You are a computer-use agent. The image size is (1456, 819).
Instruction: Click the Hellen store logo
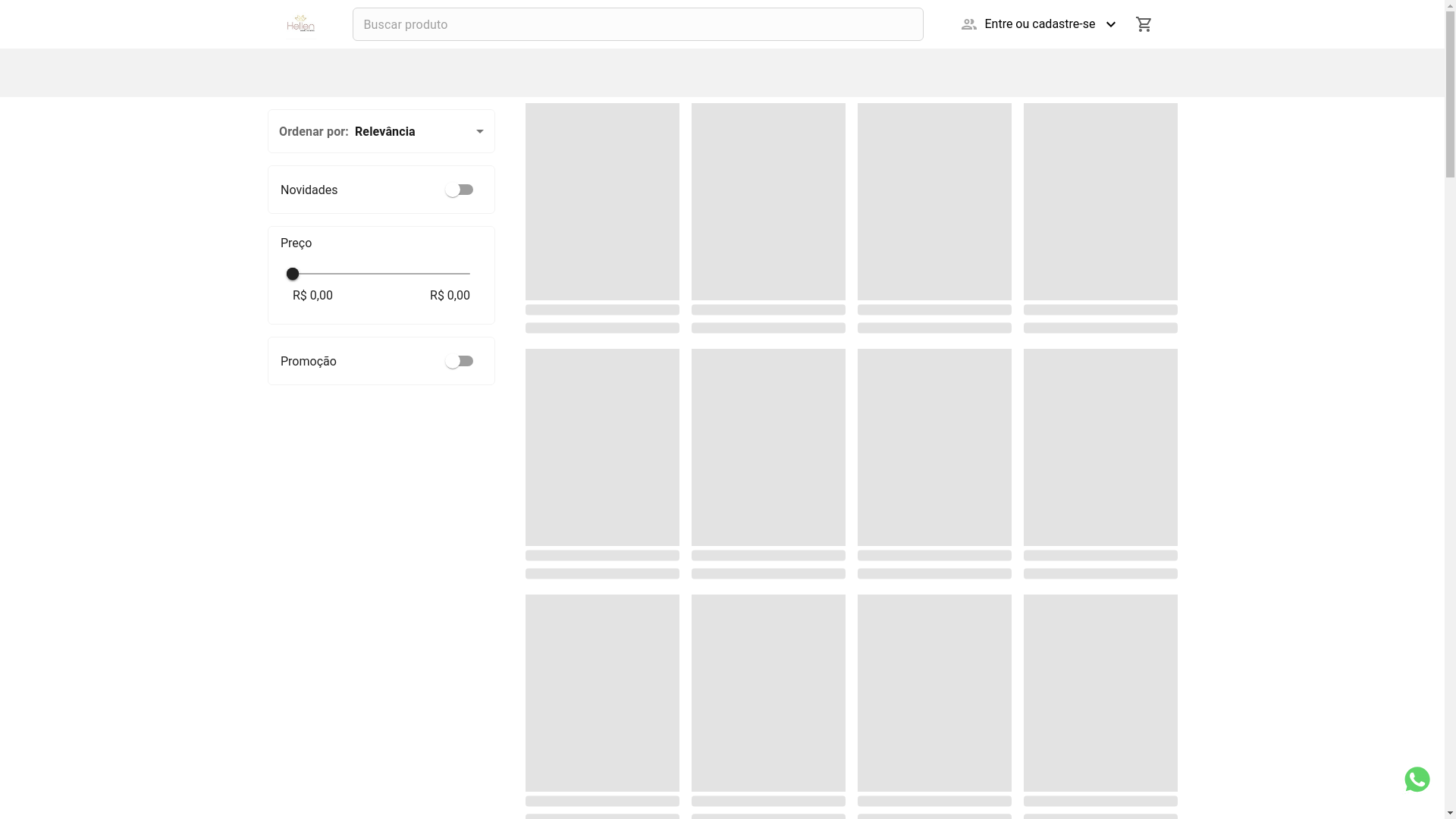click(300, 25)
